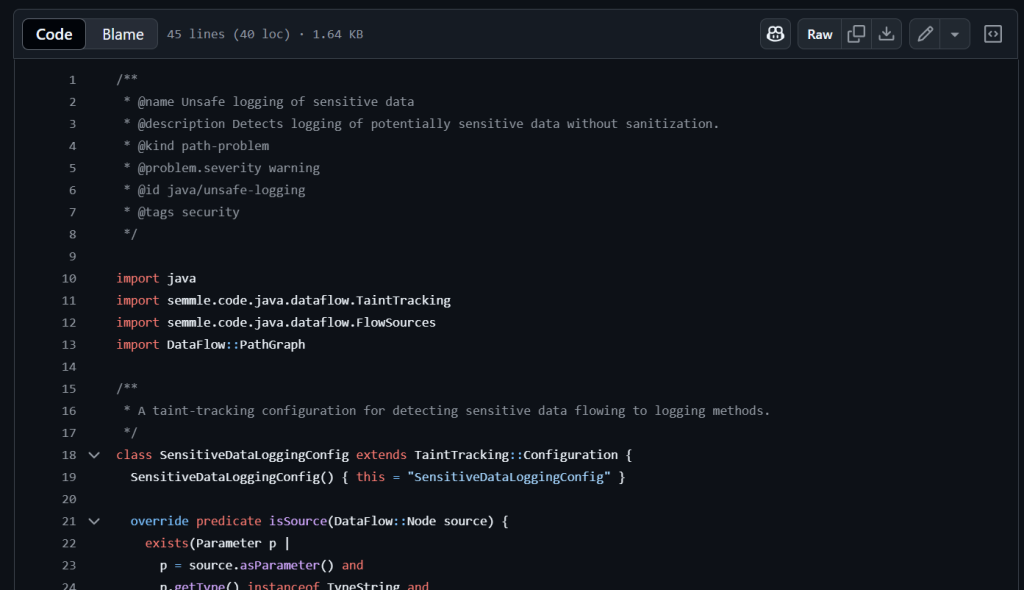This screenshot has width=1024, height=590.
Task: Select line number 22 in gutter
Action: tap(69, 543)
